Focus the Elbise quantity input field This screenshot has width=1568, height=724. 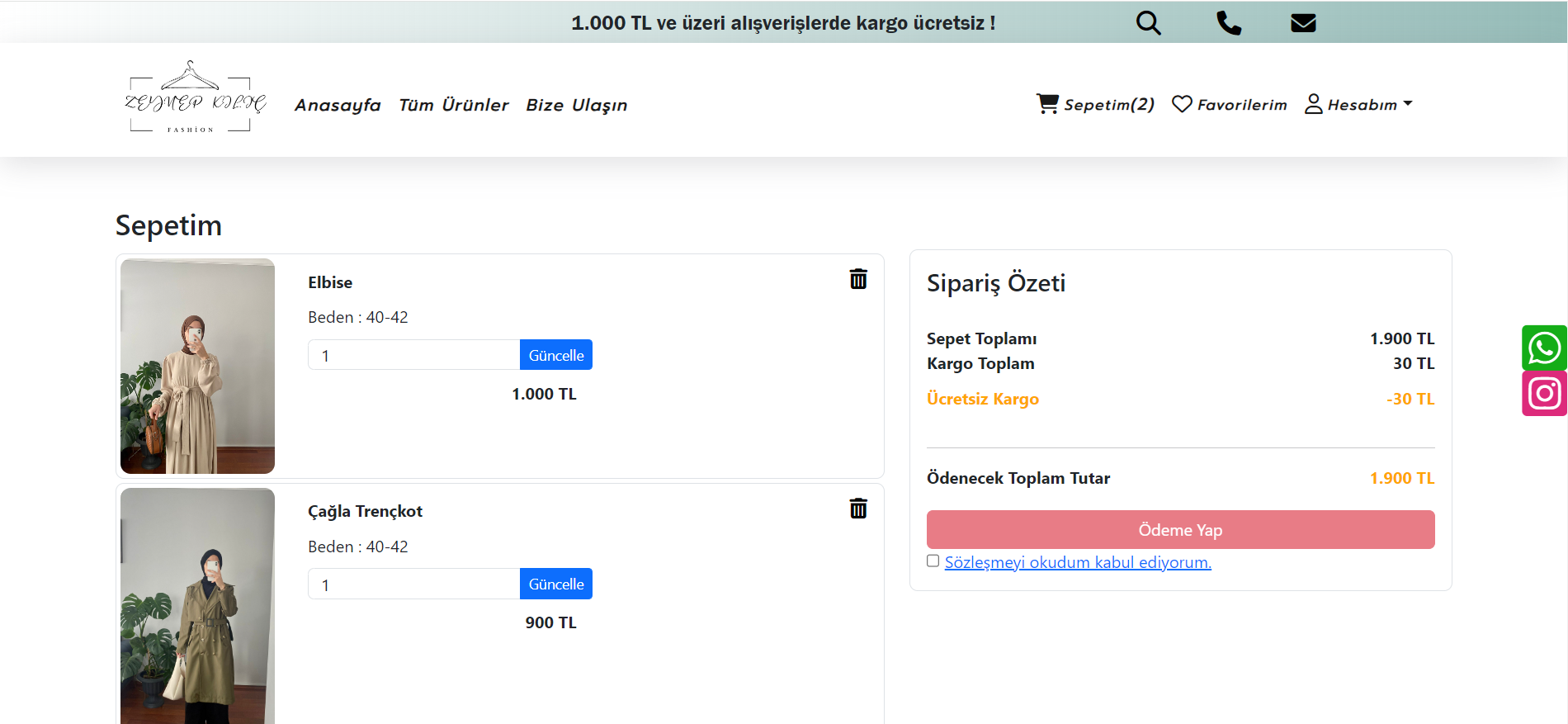pyautogui.click(x=413, y=356)
